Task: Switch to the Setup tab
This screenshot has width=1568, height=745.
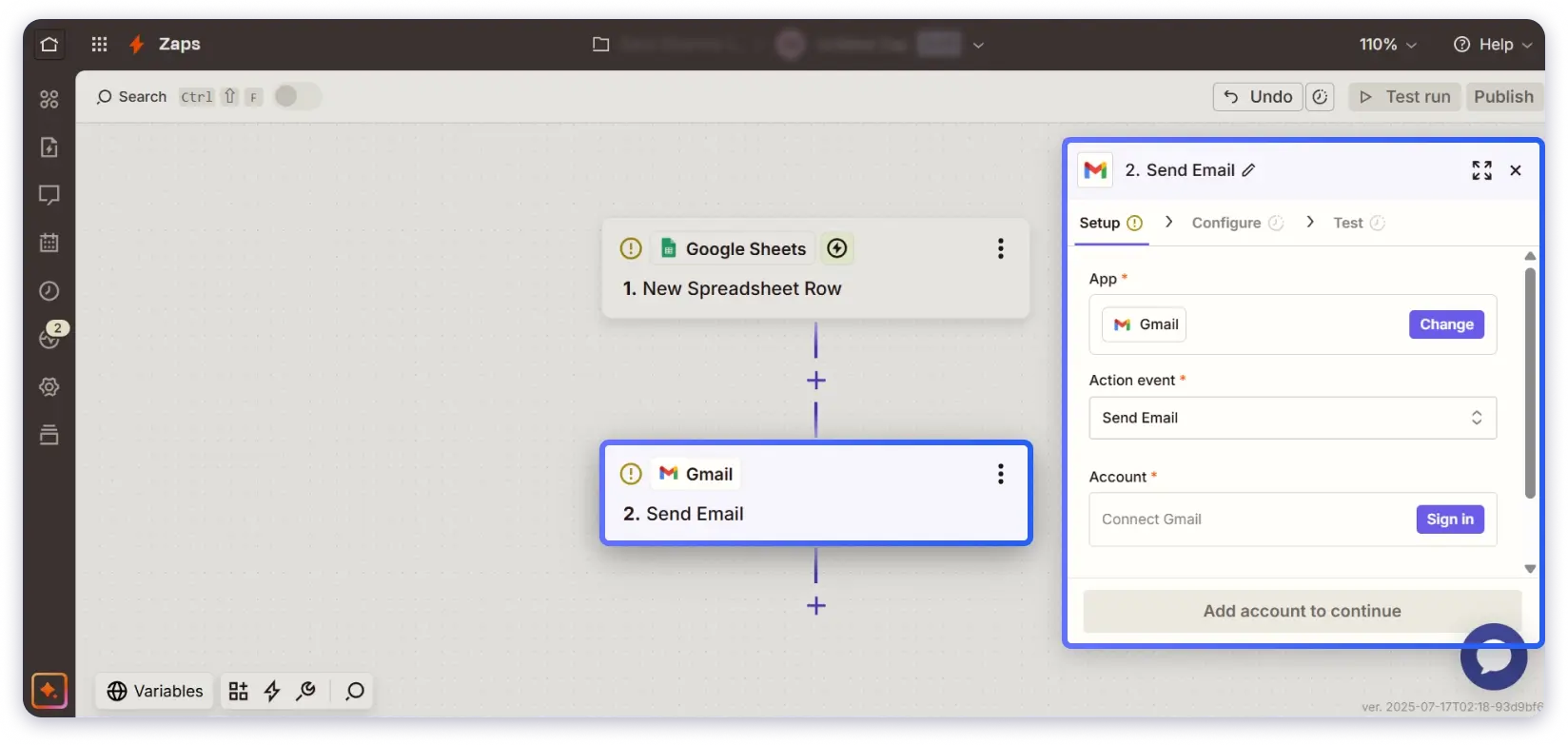Action: pos(1110,223)
